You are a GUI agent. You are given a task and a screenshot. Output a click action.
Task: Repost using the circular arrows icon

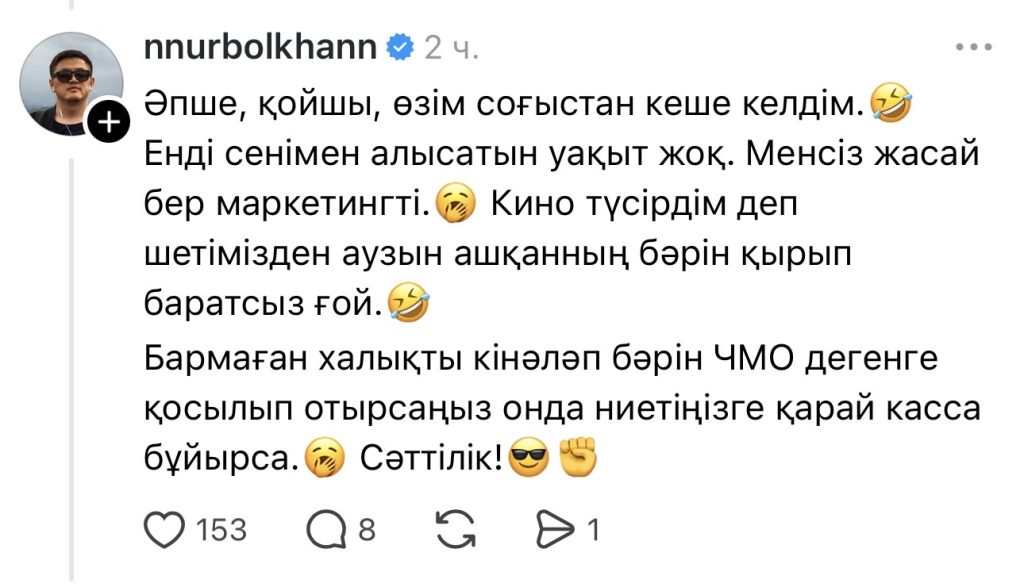pyautogui.click(x=456, y=529)
